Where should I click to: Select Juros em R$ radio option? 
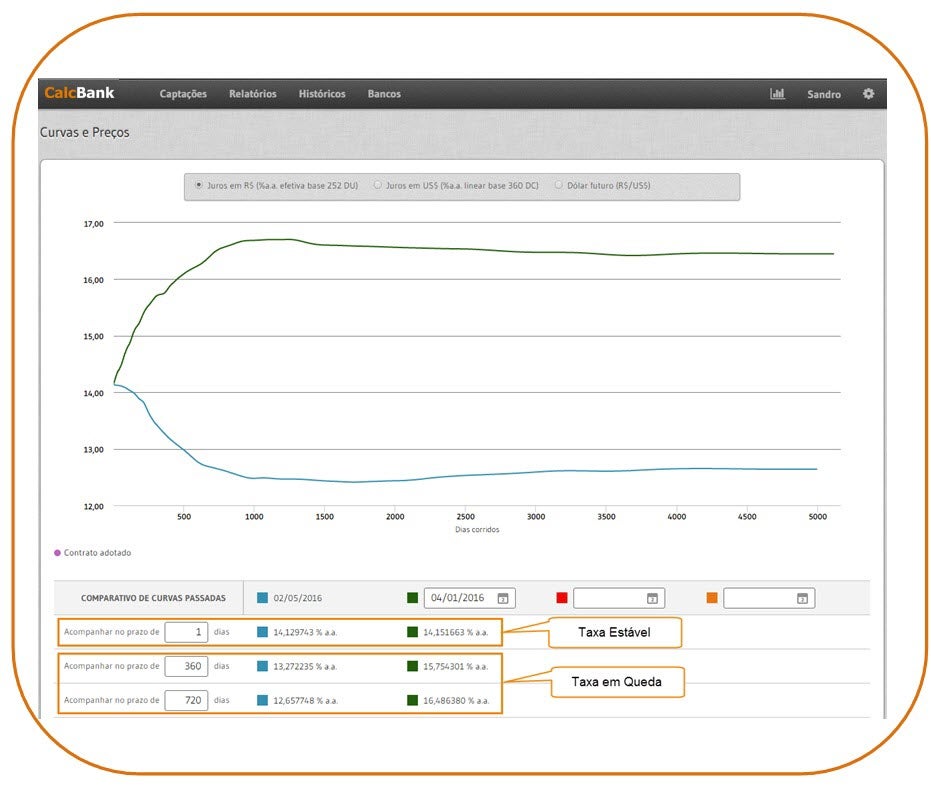(200, 185)
